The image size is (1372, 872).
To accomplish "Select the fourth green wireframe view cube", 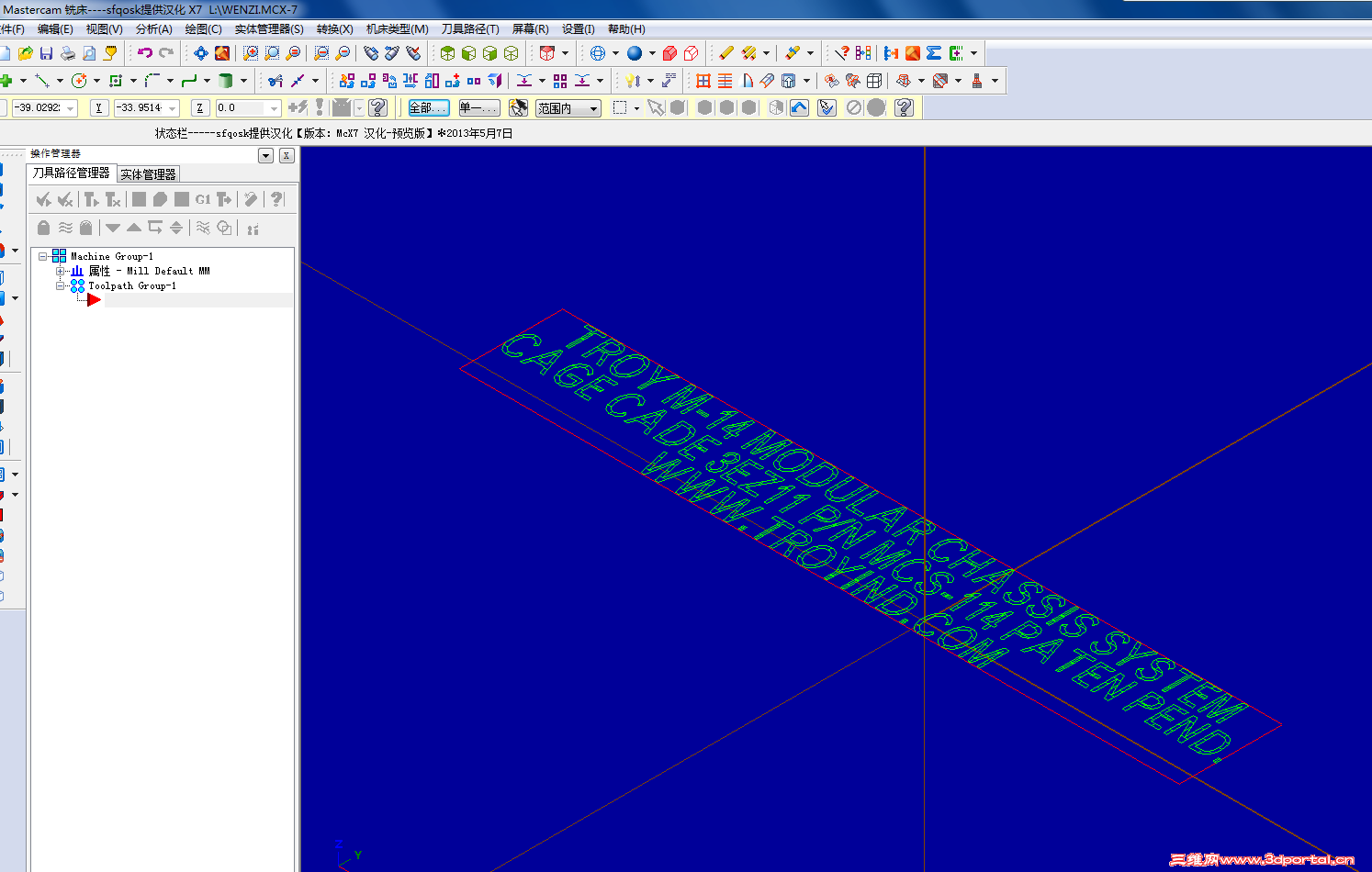I will pyautogui.click(x=512, y=53).
